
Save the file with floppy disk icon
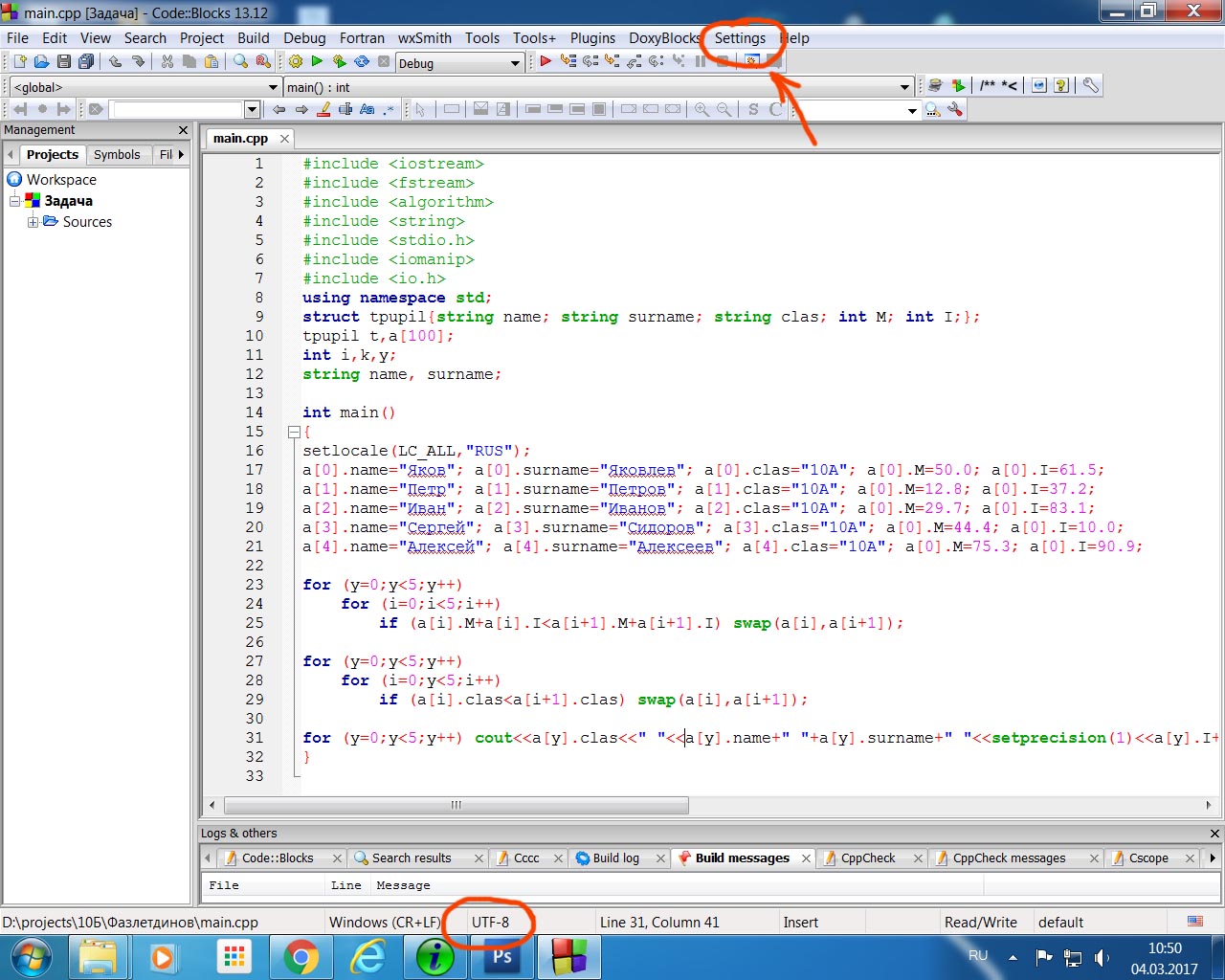point(64,62)
